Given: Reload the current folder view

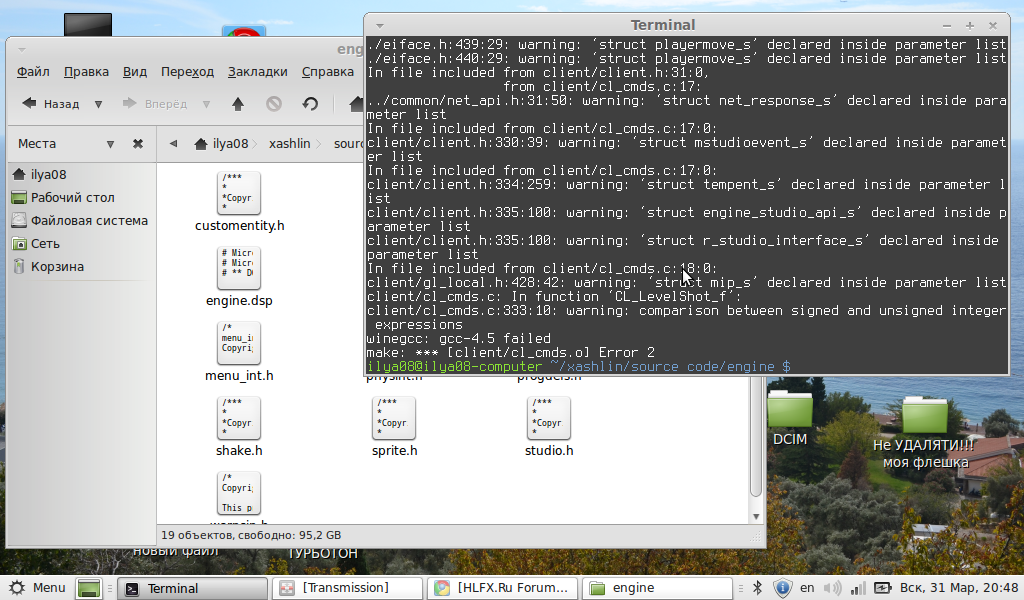Looking at the screenshot, I should pos(310,104).
